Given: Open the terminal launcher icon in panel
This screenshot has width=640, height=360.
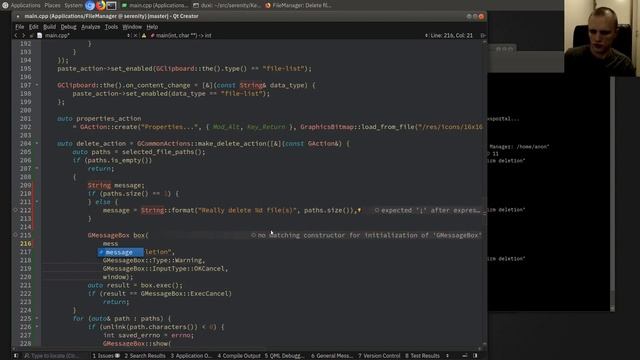Looking at the screenshot, I should [111, 5].
